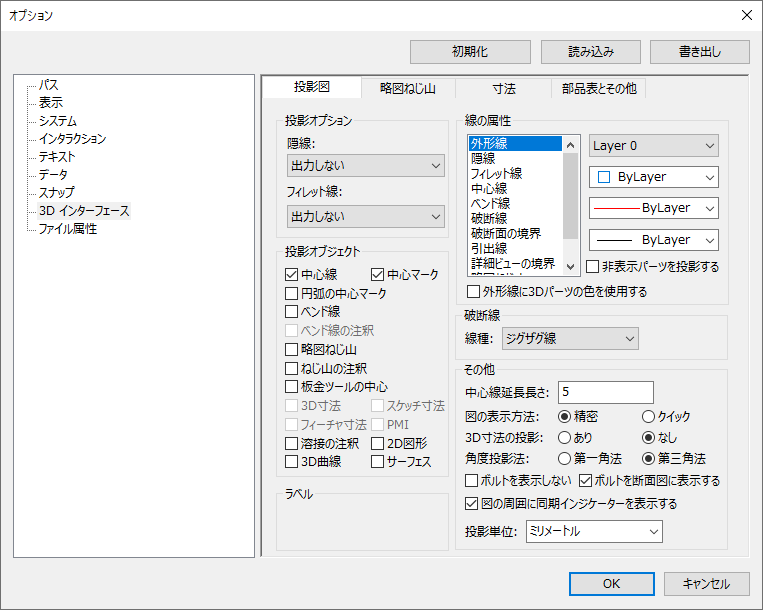The height and width of the screenshot is (610, 763).
Task: Select ファイル属性 in the options tree
Action: tap(68, 229)
